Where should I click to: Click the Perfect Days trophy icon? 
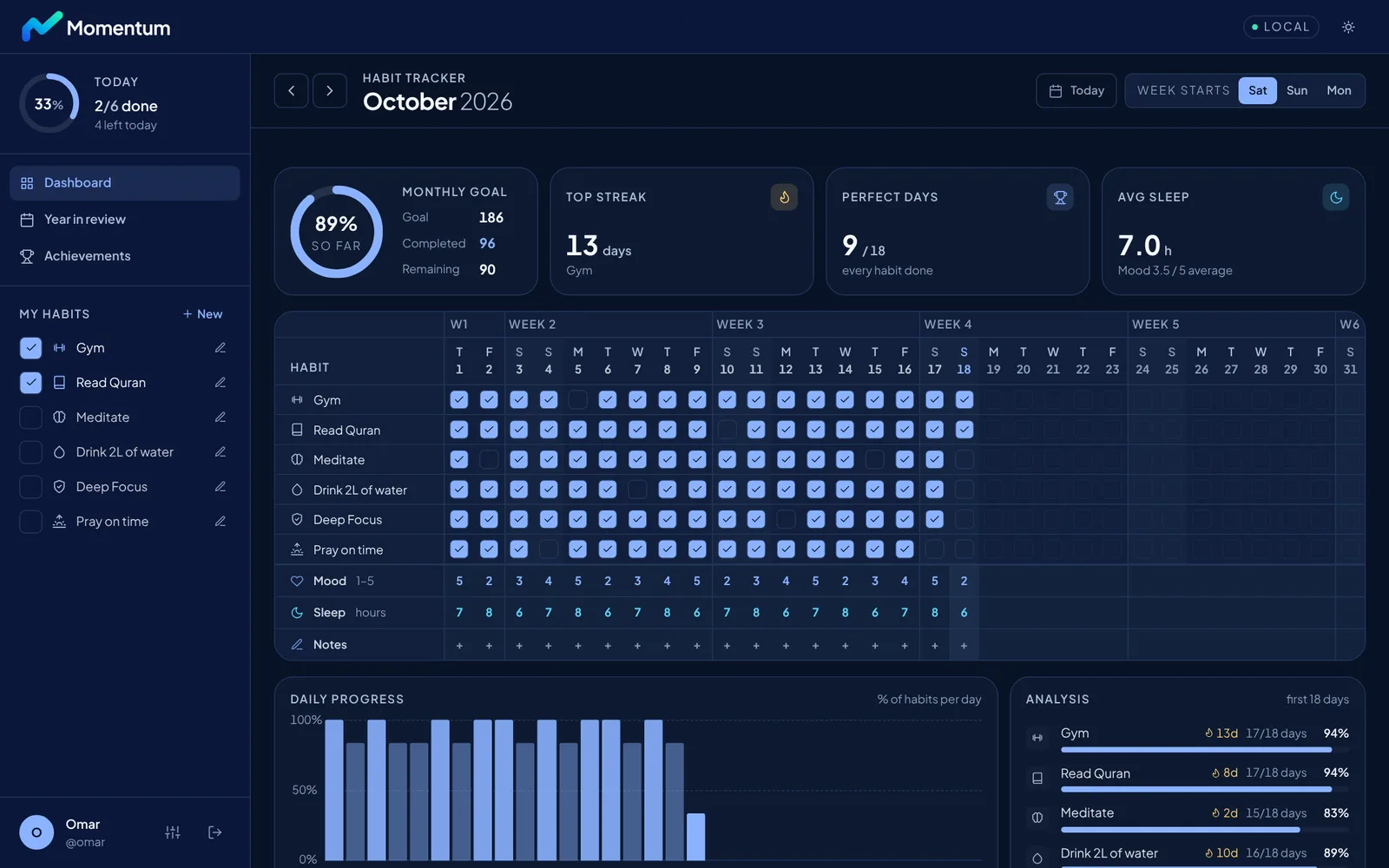pyautogui.click(x=1060, y=197)
